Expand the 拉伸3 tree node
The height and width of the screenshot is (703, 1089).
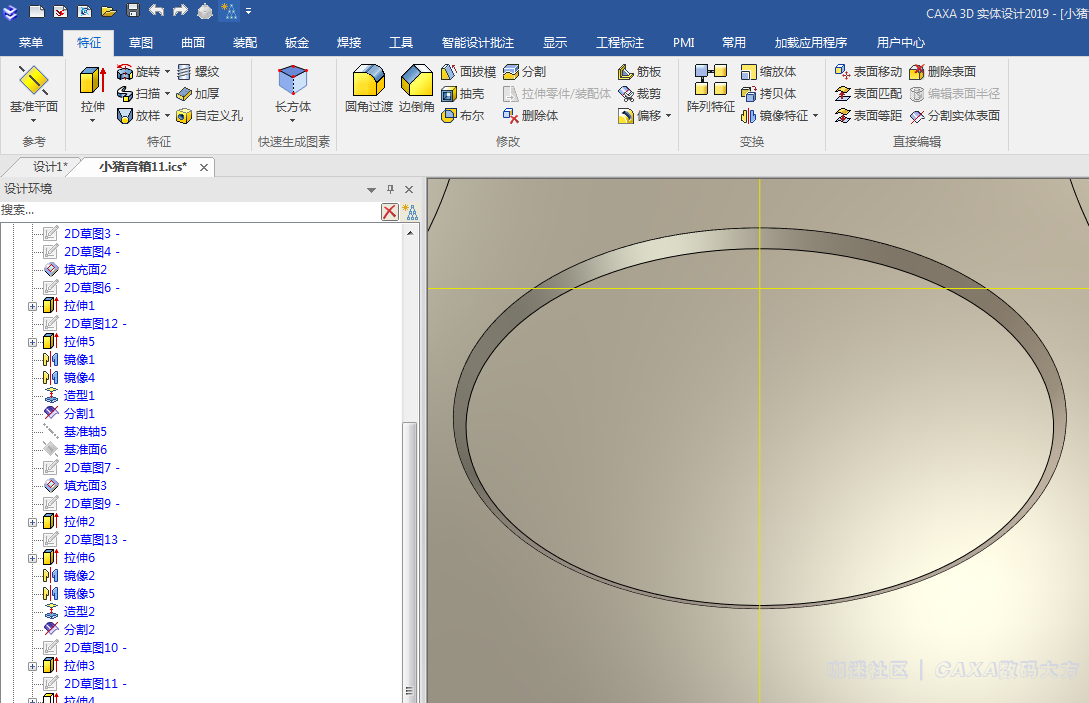(x=32, y=666)
